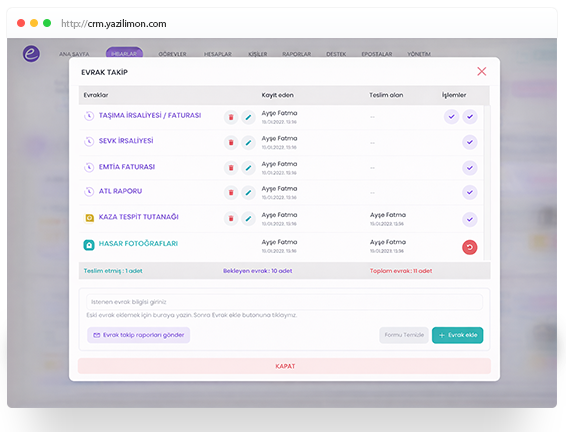Click the Bekleyen evrak: 10 adet text
The width and height of the screenshot is (566, 432).
click(x=258, y=271)
